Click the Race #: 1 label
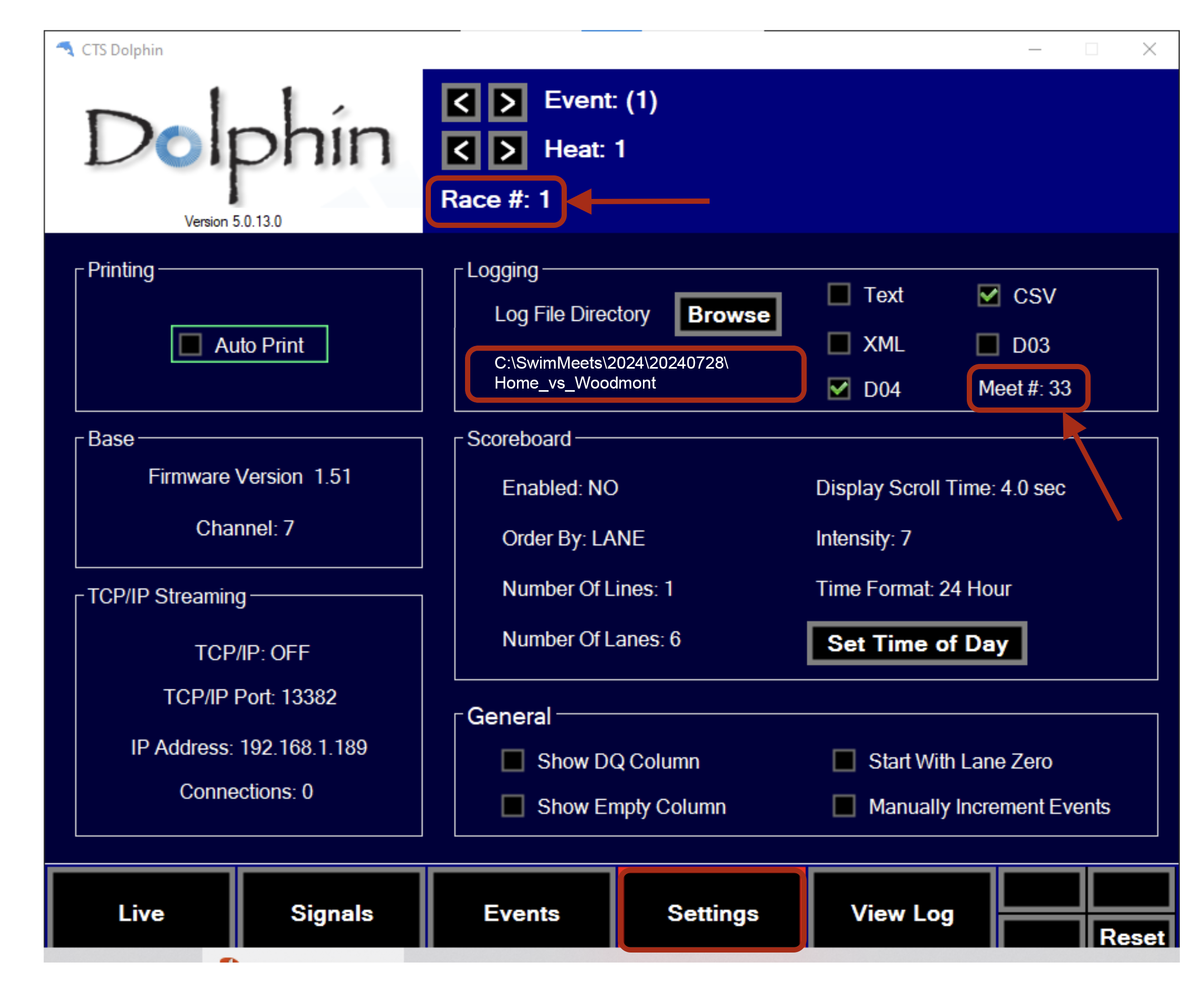Screen dimensions: 1204x983 495,200
